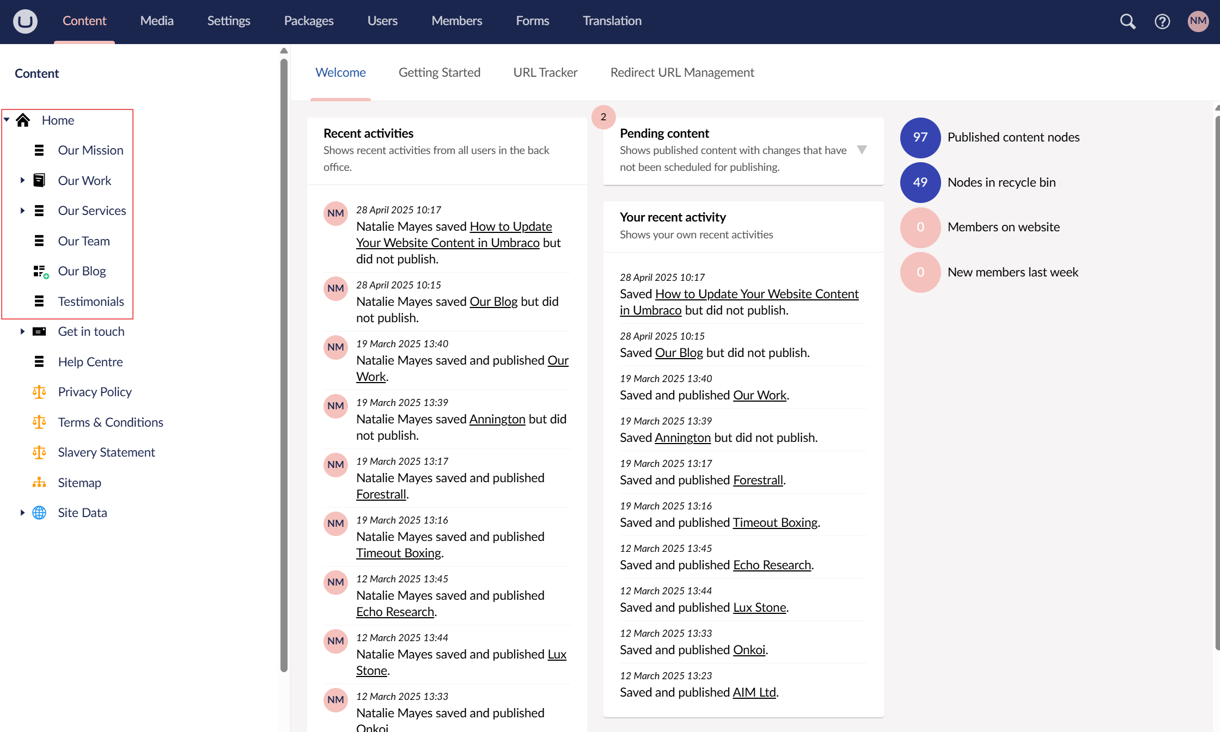Image resolution: width=1220 pixels, height=732 pixels.
Task: Open the Pending content filter dropdown
Action: click(862, 149)
